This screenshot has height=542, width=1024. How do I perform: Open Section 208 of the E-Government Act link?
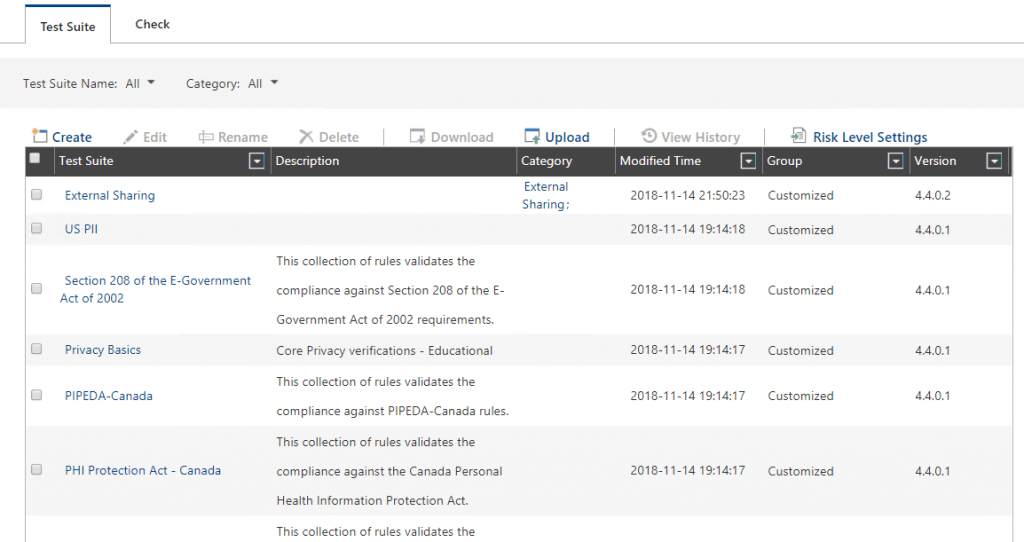click(155, 289)
